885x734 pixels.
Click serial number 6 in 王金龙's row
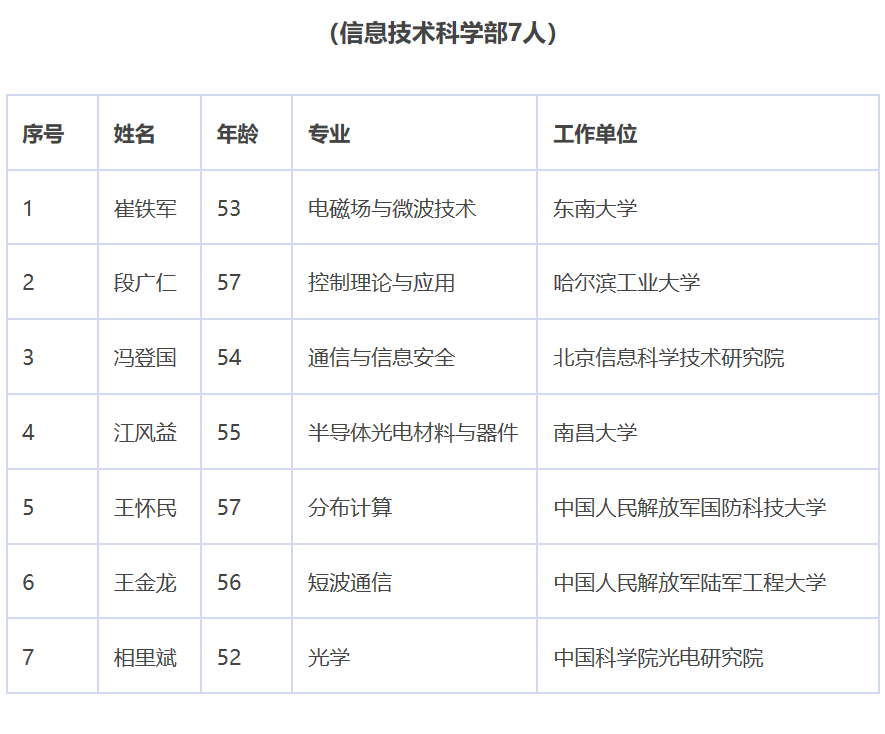pyautogui.click(x=28, y=582)
